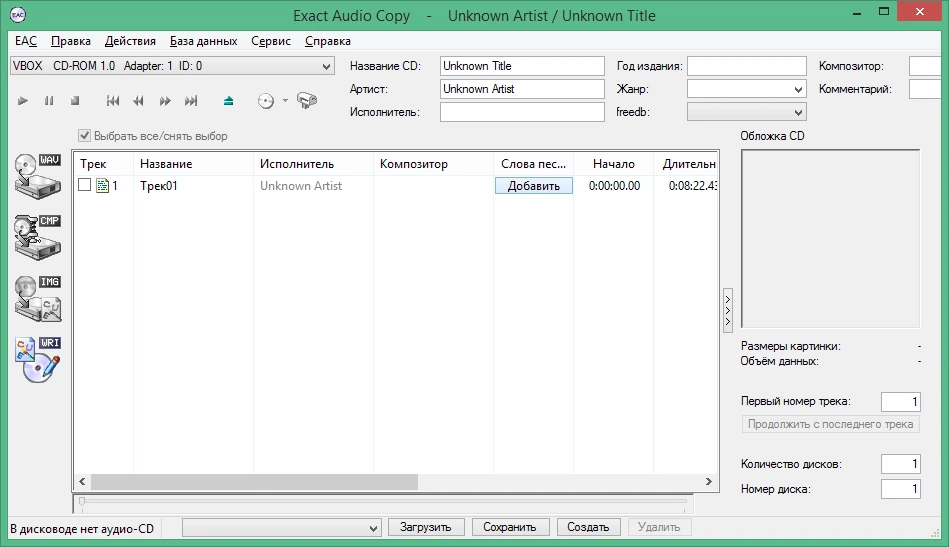
Task: Click the eject disc icon
Action: (228, 101)
